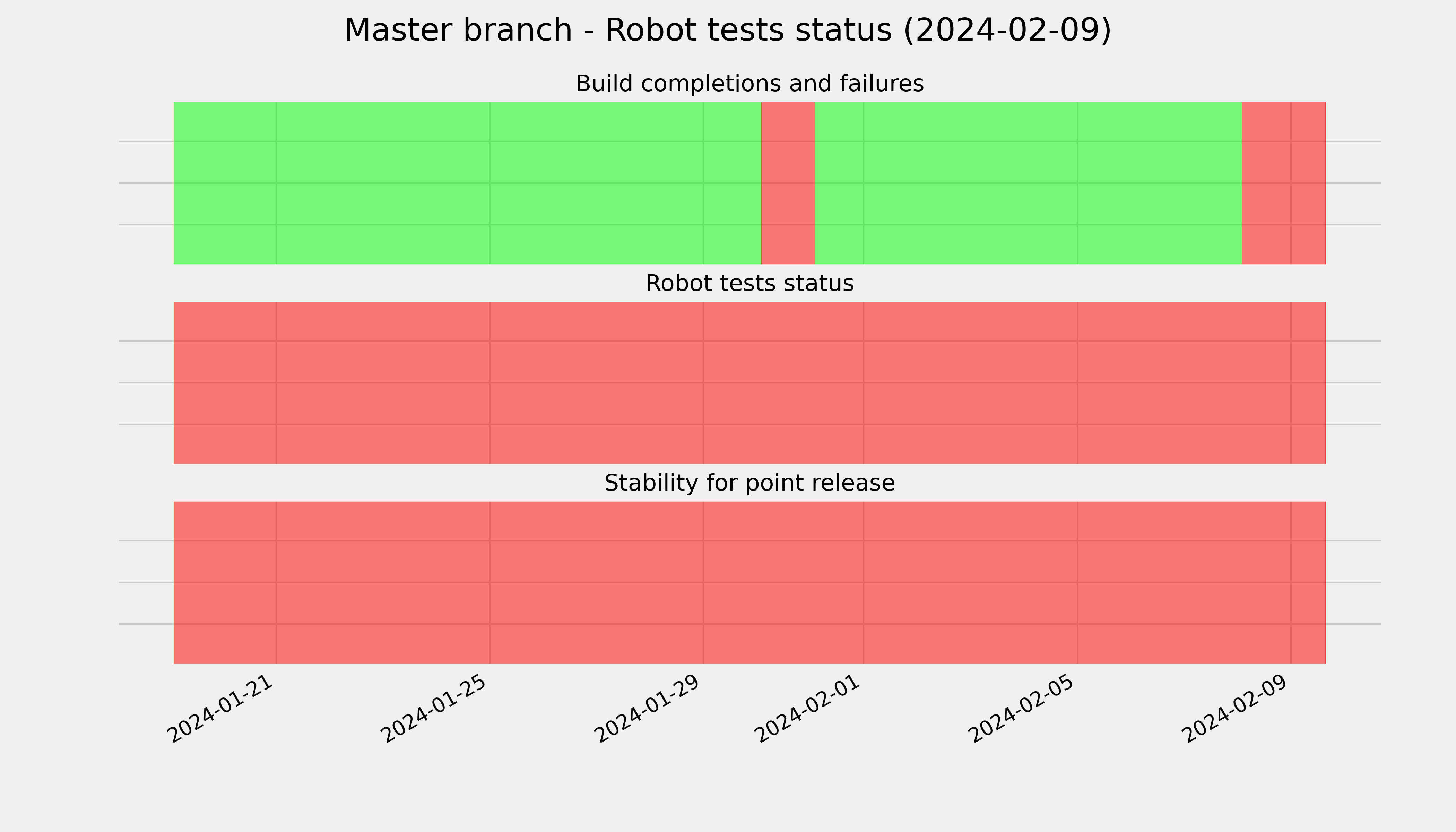Click the 'Build completions and failures' subplot title
This screenshot has height=832, width=1456.
749,84
